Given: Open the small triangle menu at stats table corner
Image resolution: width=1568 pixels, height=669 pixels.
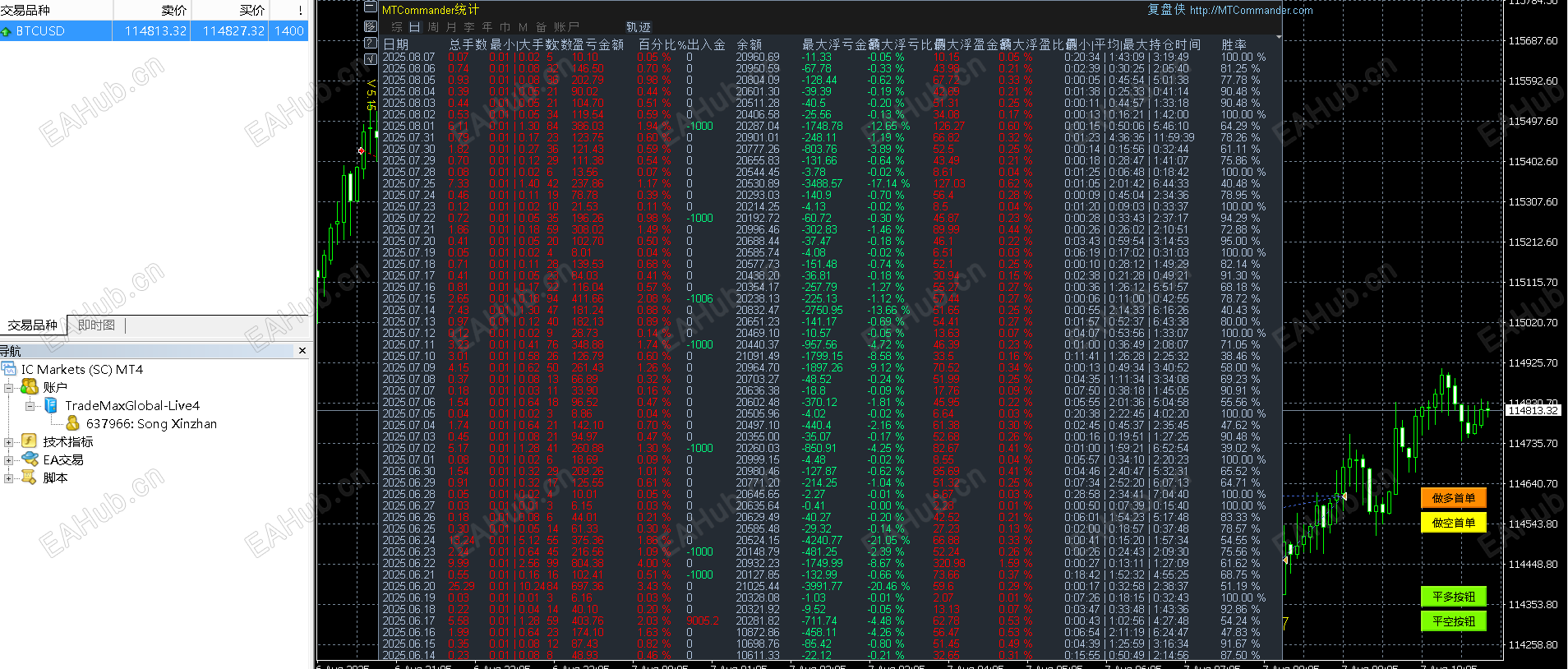Looking at the screenshot, I should (x=1279, y=37).
